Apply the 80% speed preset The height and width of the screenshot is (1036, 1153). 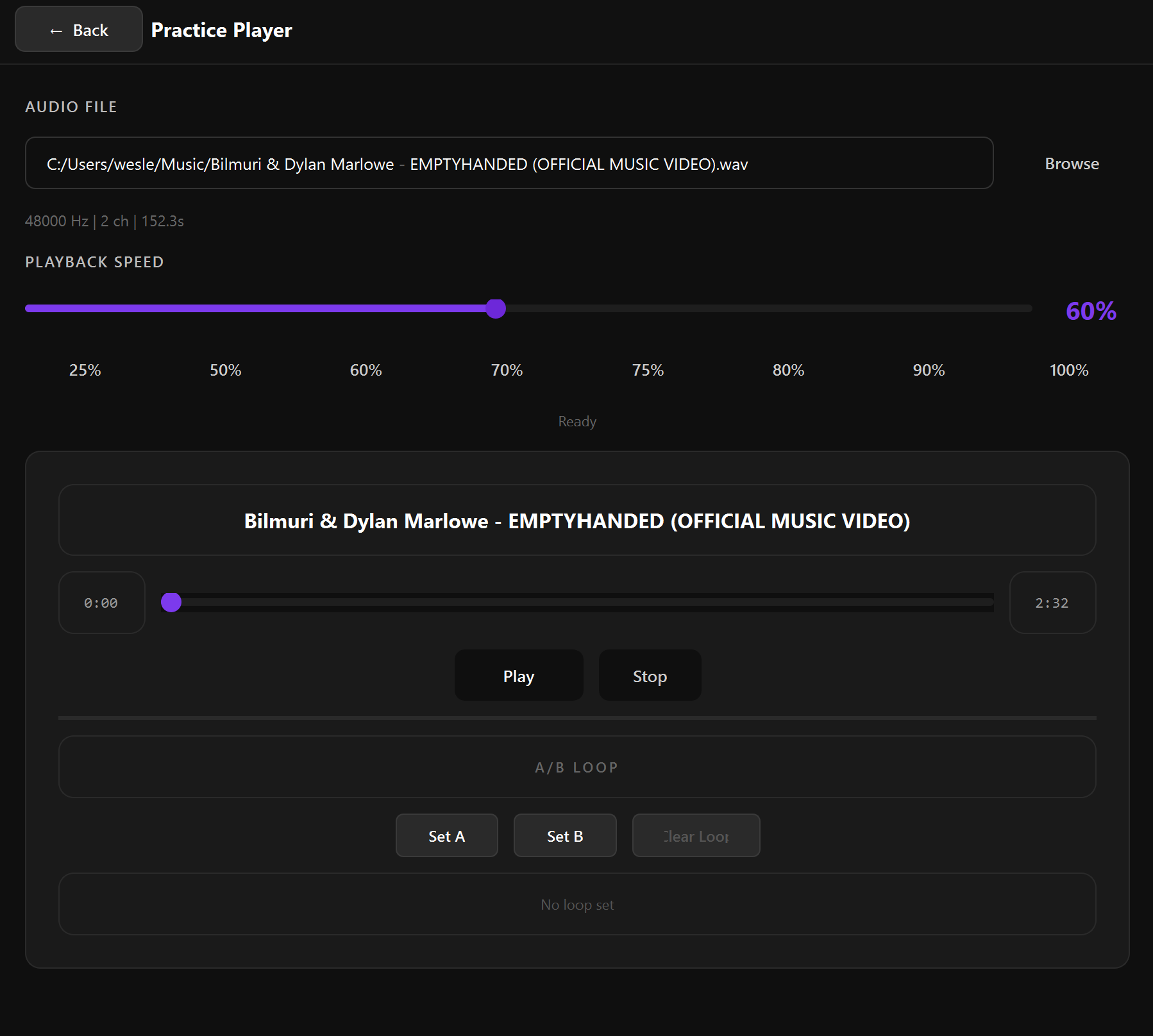(x=787, y=370)
